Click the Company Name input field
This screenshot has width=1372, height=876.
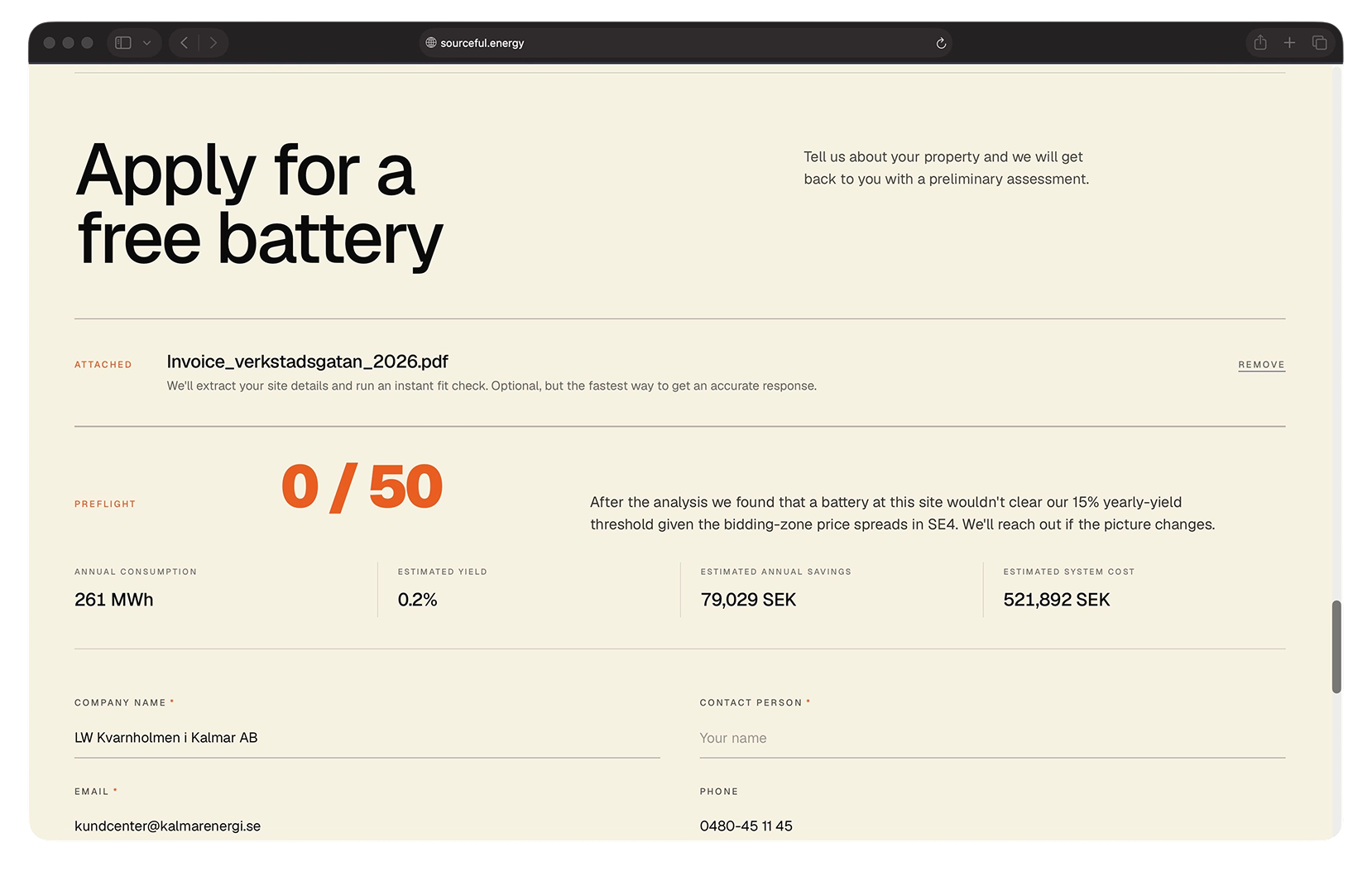(x=367, y=738)
